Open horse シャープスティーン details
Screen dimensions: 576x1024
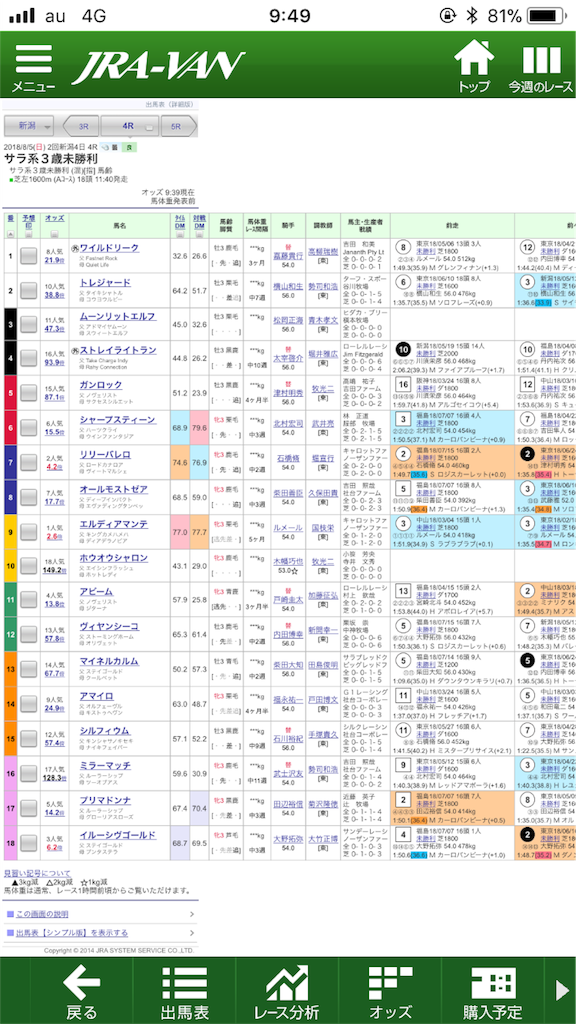(x=117, y=419)
